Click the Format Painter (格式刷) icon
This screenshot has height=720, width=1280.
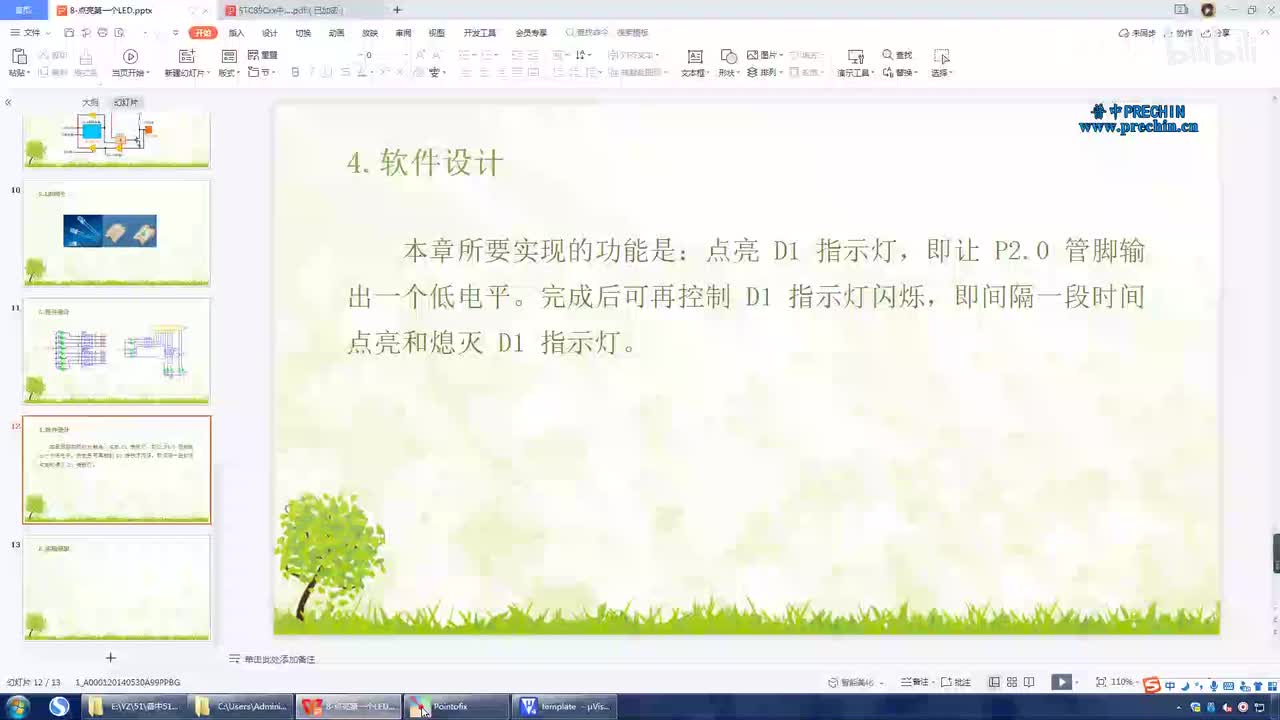[x=86, y=57]
